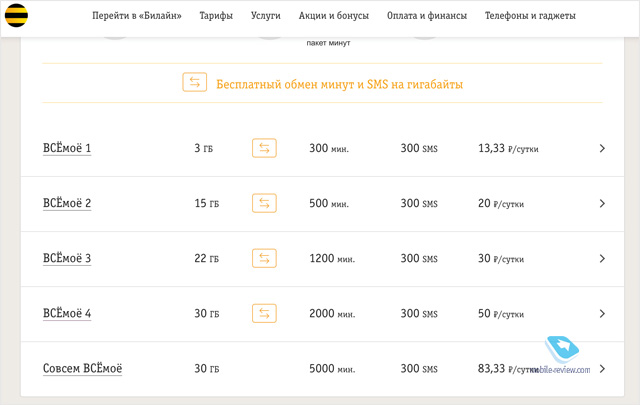This screenshot has width=640, height=405.
Task: Open the Оплата и финансы menu
Action: click(x=427, y=16)
